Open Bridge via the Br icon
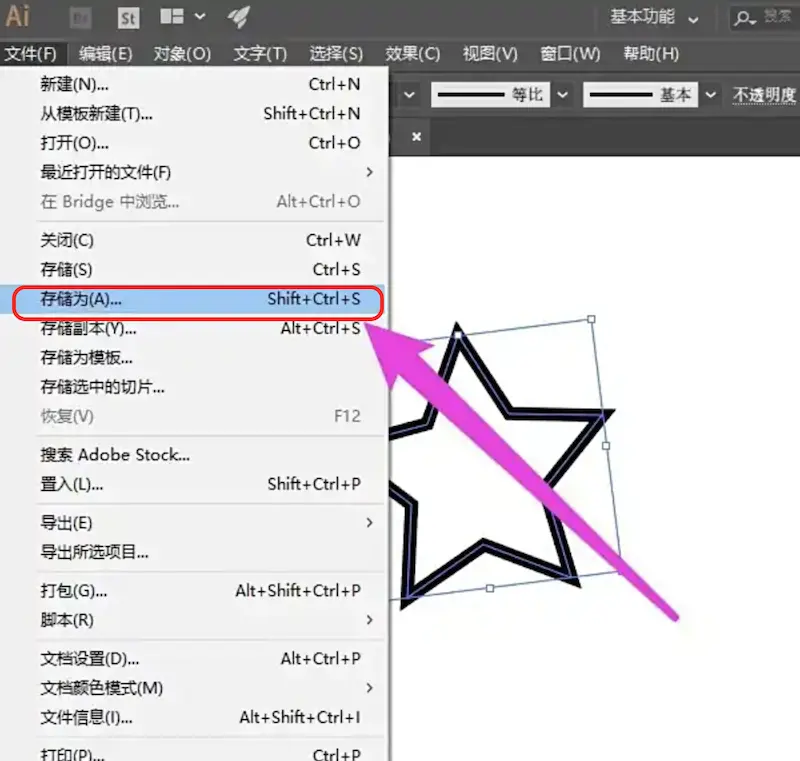 pyautogui.click(x=85, y=18)
